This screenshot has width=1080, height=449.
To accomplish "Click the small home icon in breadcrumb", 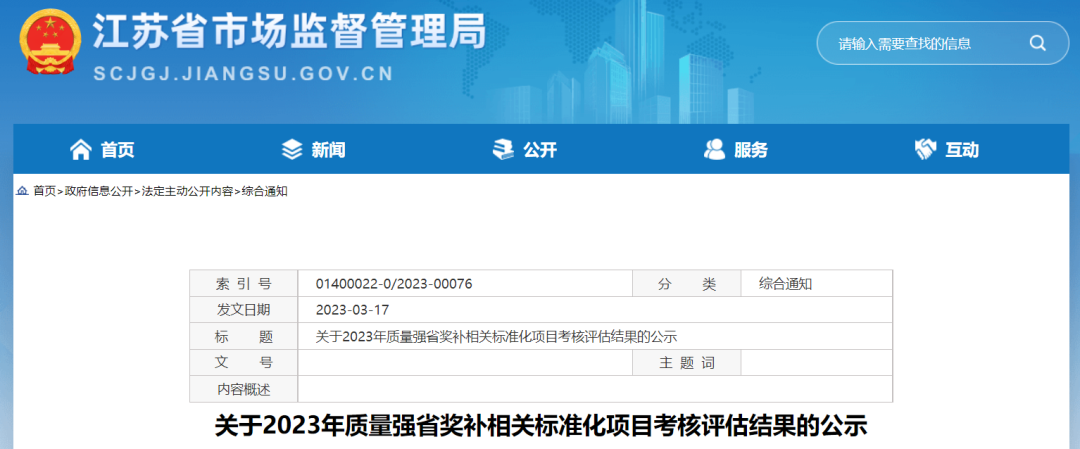I will click(x=23, y=191).
